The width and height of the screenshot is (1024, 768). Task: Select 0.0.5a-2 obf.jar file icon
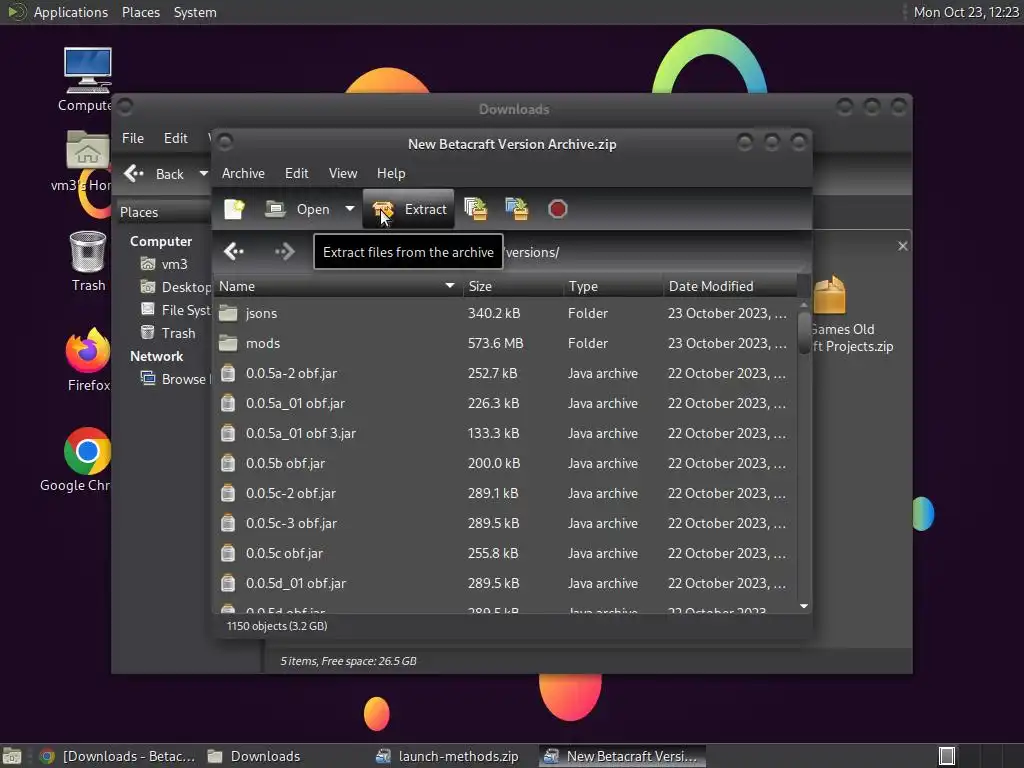(x=228, y=374)
